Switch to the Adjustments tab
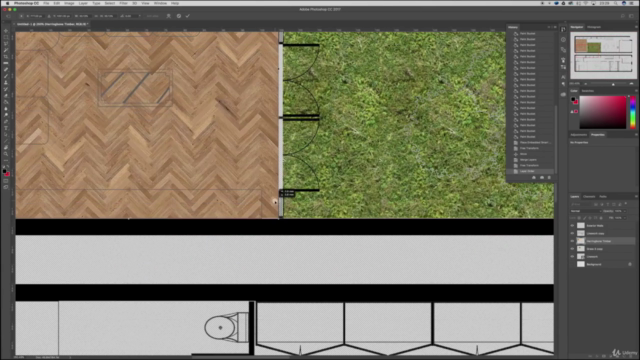 578,135
